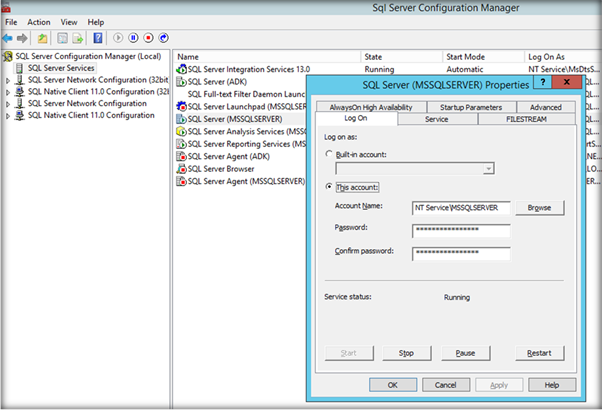602x410 pixels.
Task: Click the Running state of Integration Services
Action: click(379, 69)
